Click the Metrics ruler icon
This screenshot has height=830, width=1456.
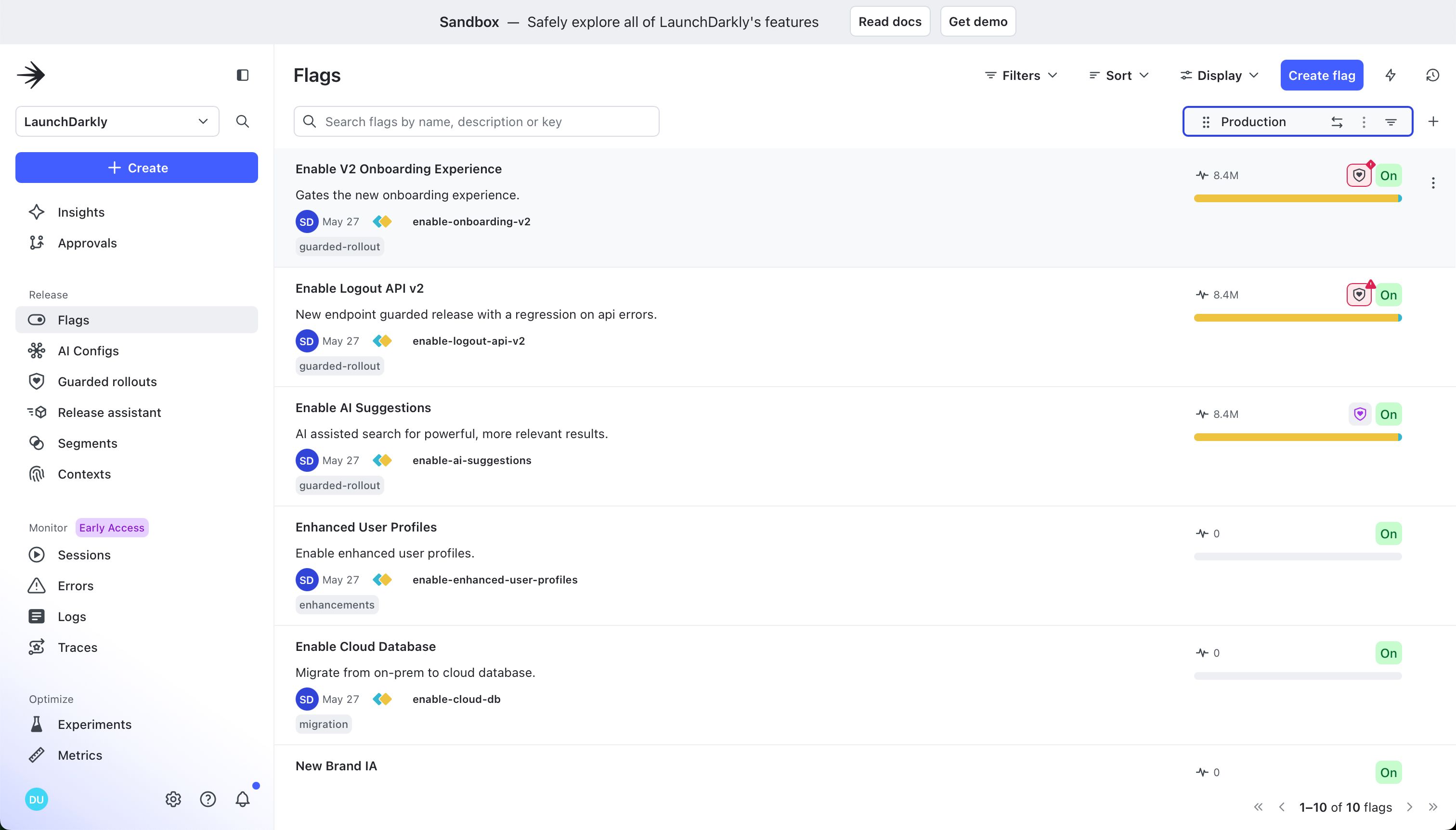pyautogui.click(x=37, y=755)
